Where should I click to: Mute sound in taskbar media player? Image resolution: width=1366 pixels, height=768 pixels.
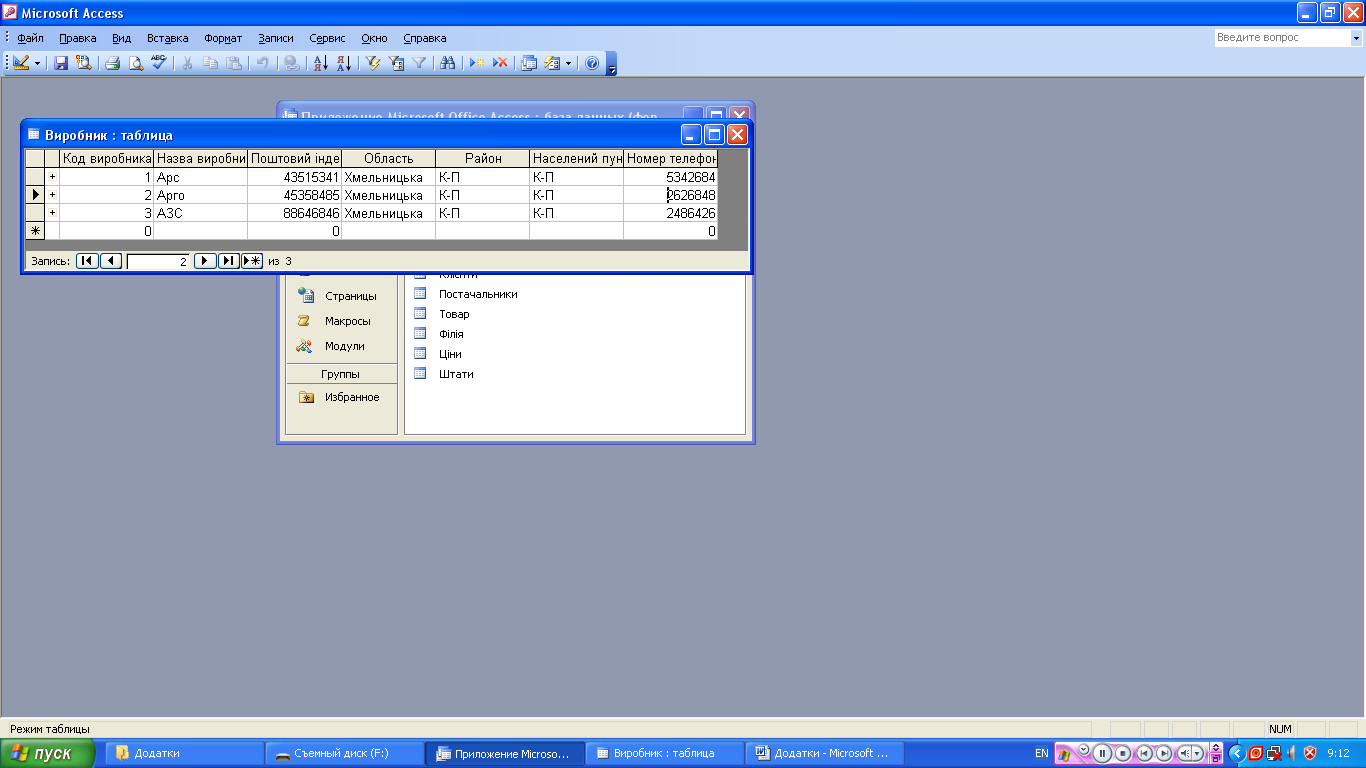tap(1186, 753)
